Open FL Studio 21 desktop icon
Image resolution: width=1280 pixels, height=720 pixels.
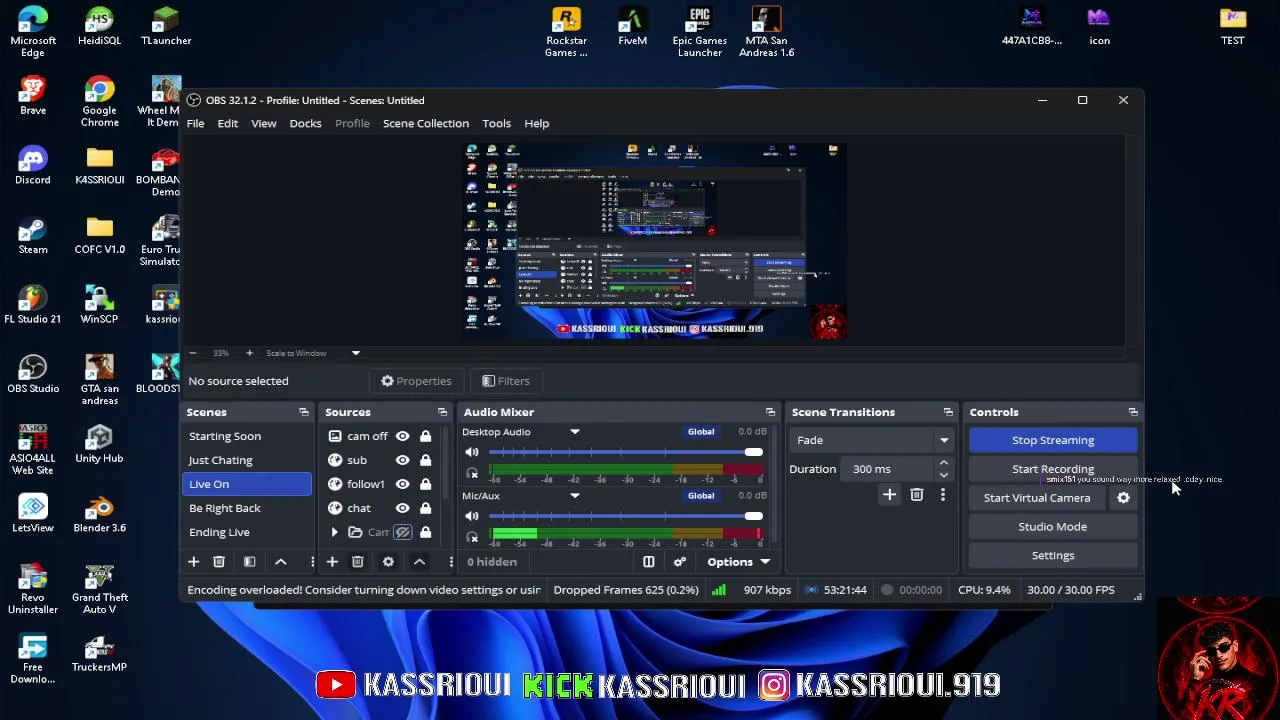(33, 305)
